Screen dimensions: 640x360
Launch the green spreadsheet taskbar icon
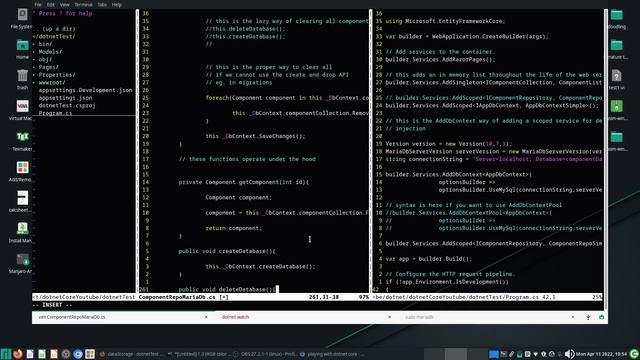pyautogui.click(x=42, y=354)
